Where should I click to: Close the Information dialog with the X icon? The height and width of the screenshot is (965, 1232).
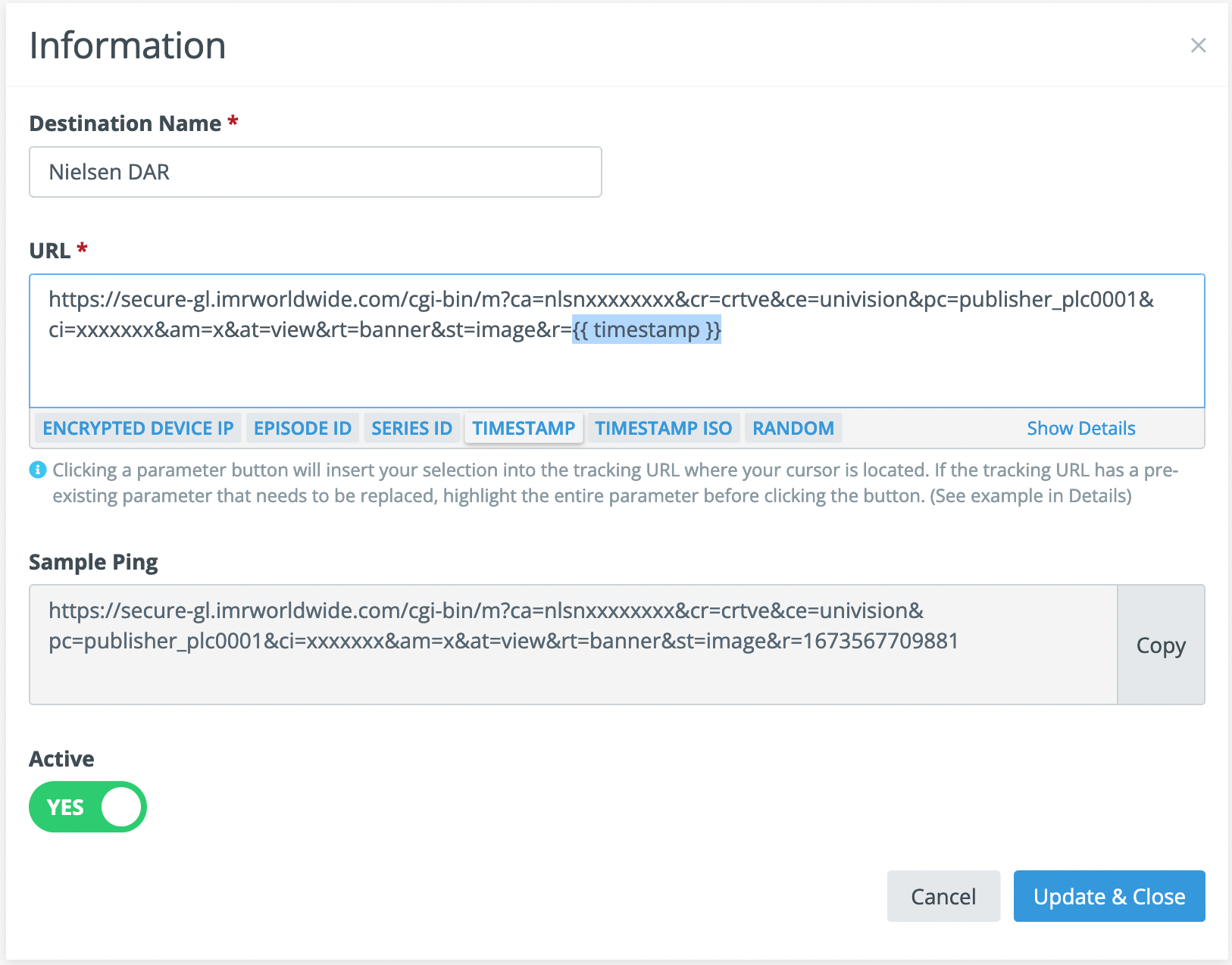coord(1198,45)
